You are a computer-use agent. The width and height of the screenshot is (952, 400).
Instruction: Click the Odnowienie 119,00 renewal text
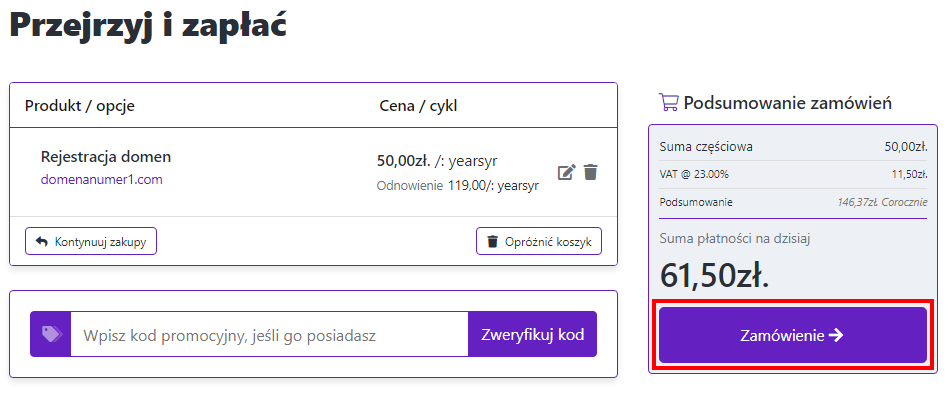point(457,185)
